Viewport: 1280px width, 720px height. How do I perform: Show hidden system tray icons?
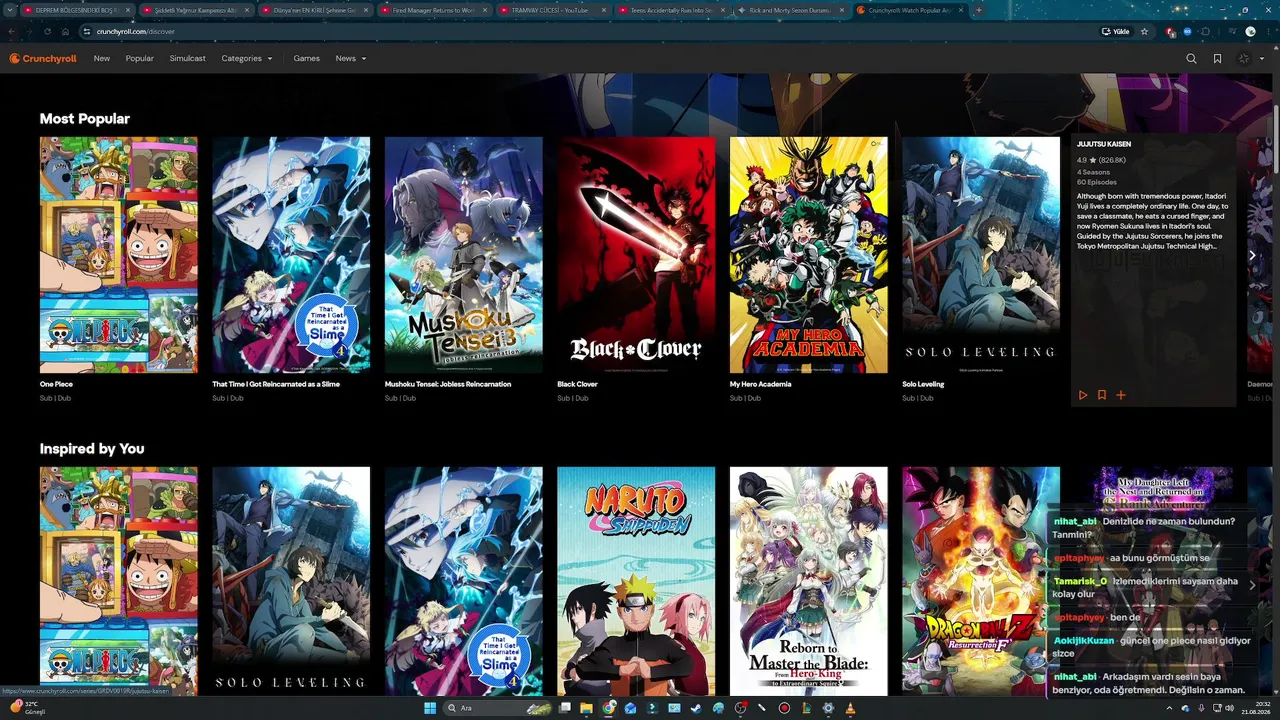tap(1170, 708)
